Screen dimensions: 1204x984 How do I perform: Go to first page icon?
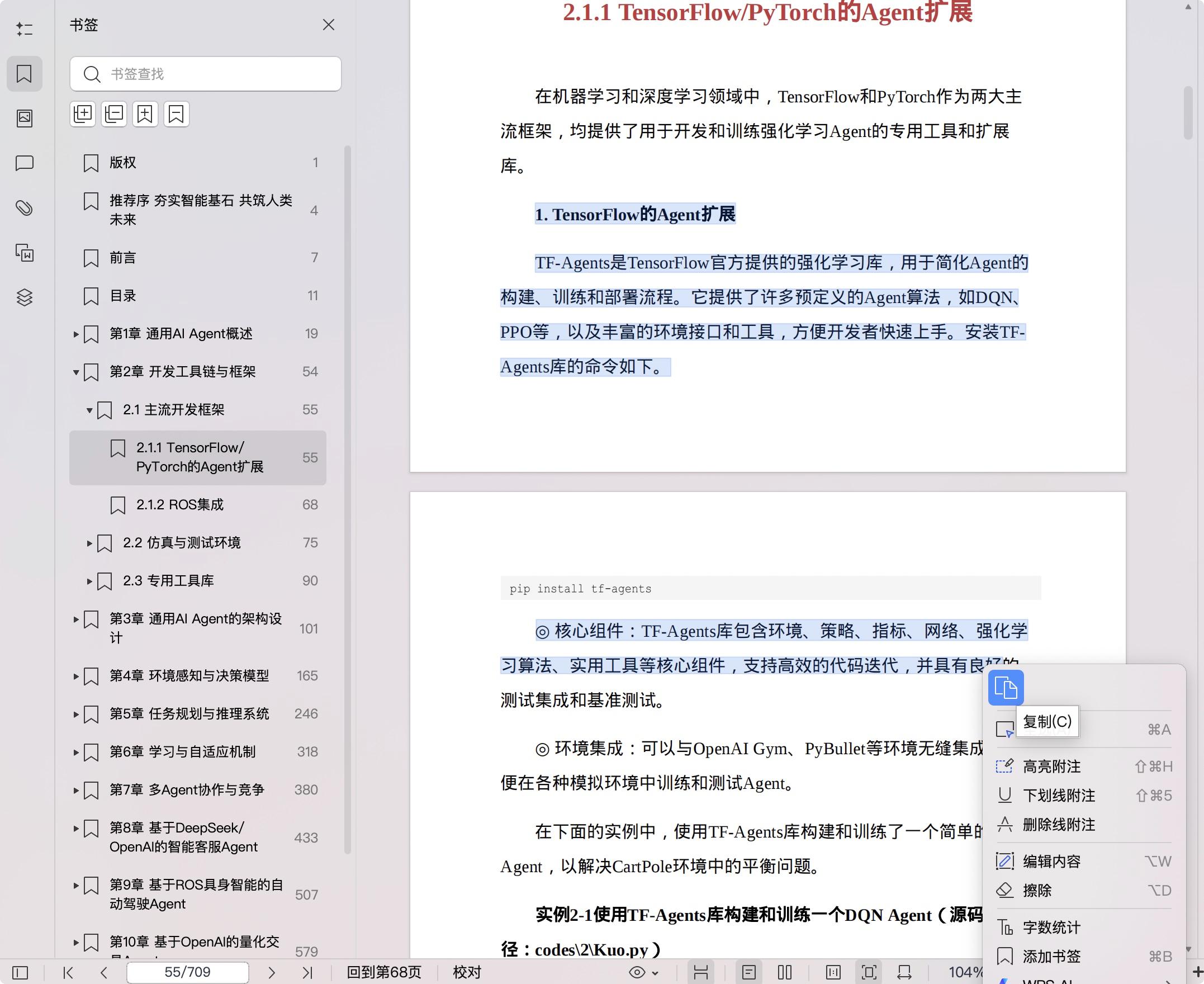[68, 973]
